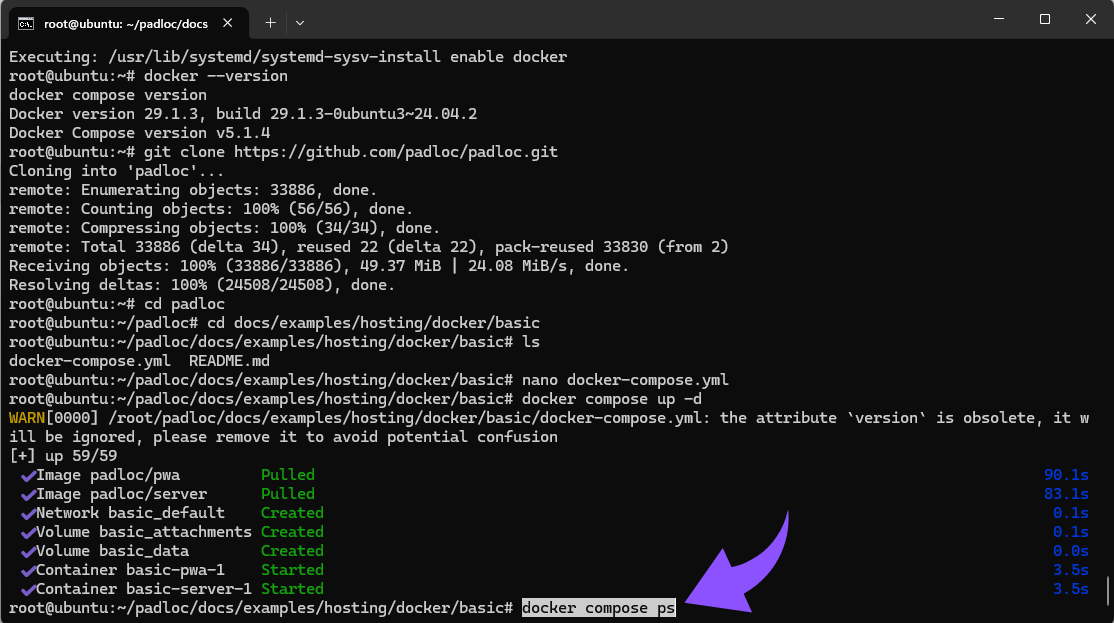
Task: Click the 'Created' status for Volume basic_attachments
Action: (x=292, y=532)
